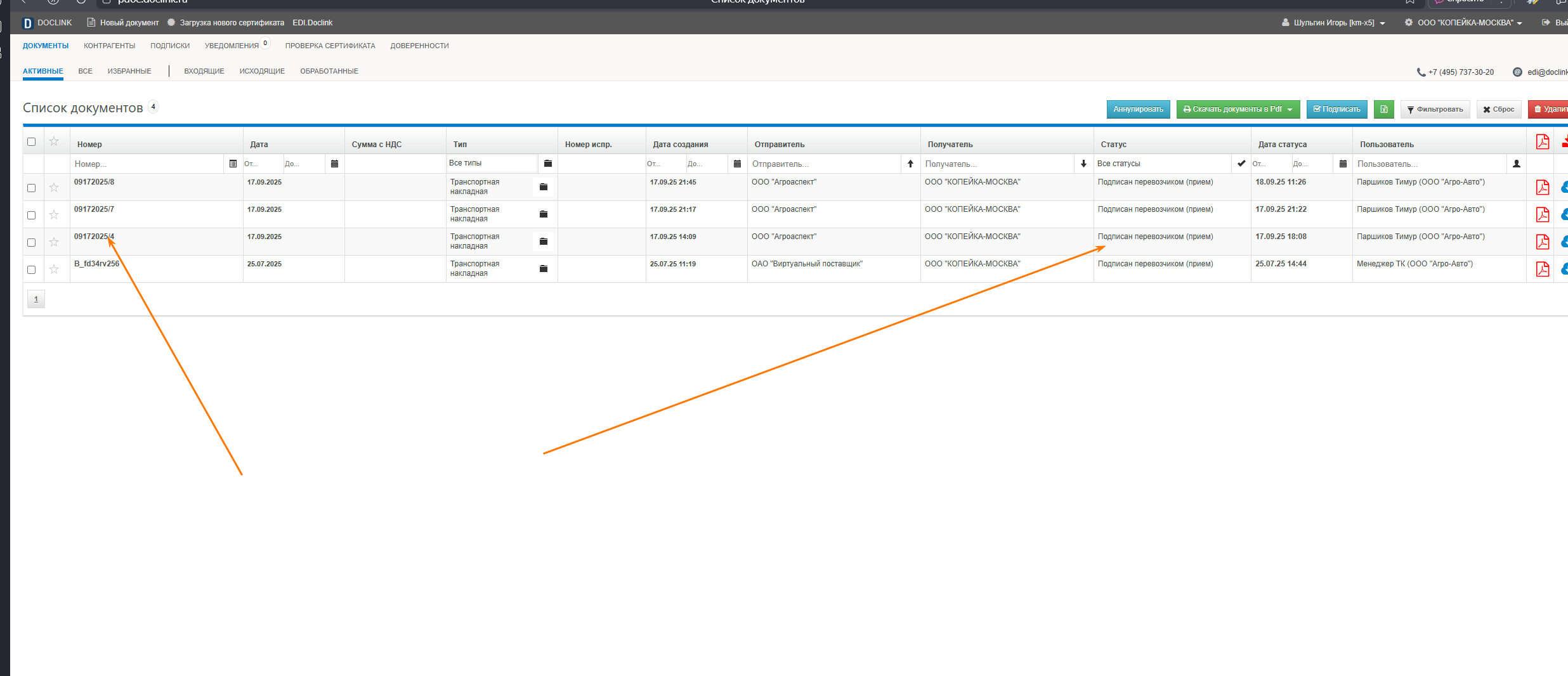Click folder icon beside Все типы filter
1568x676 pixels.
tap(547, 164)
